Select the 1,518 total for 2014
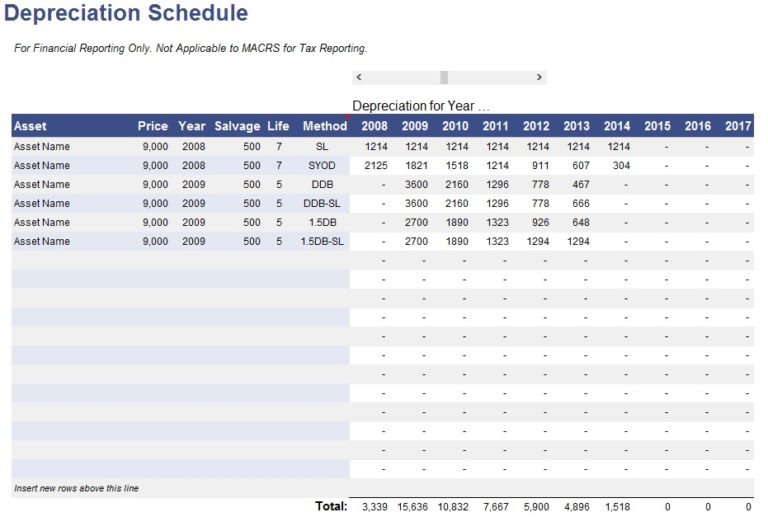The width and height of the screenshot is (768, 531). pyautogui.click(x=618, y=507)
